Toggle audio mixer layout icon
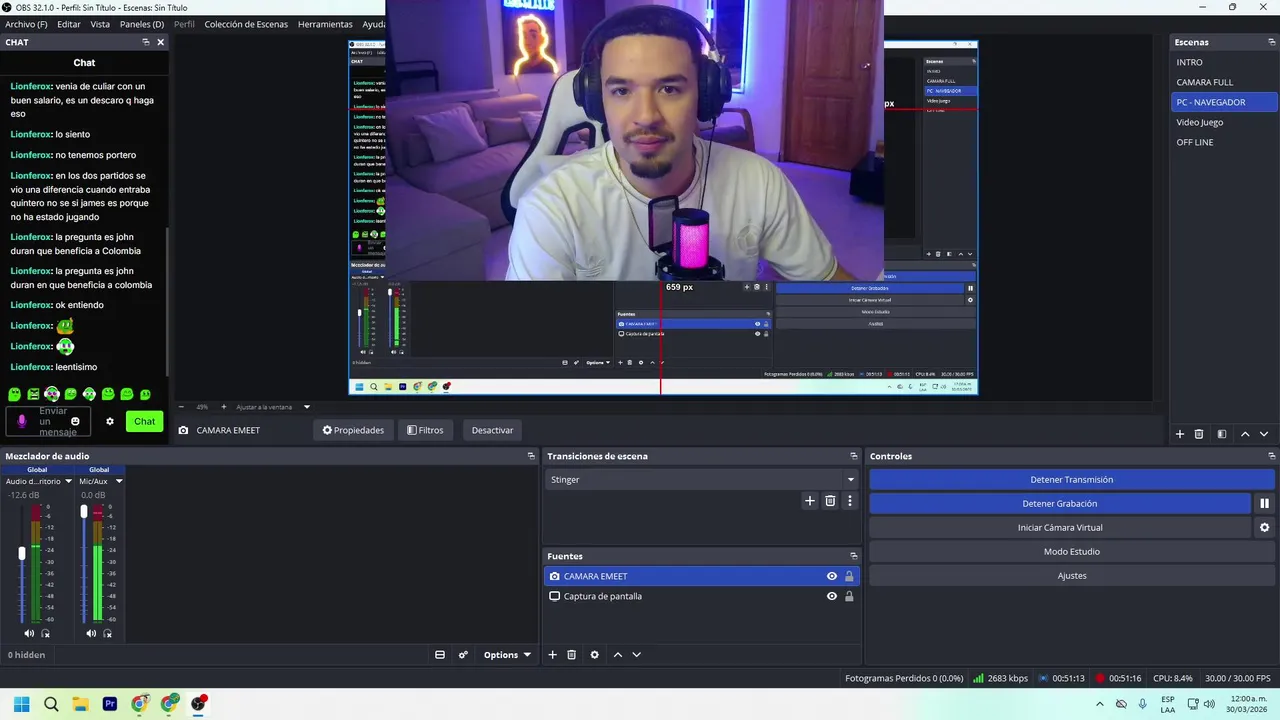This screenshot has width=1280, height=720. point(440,655)
